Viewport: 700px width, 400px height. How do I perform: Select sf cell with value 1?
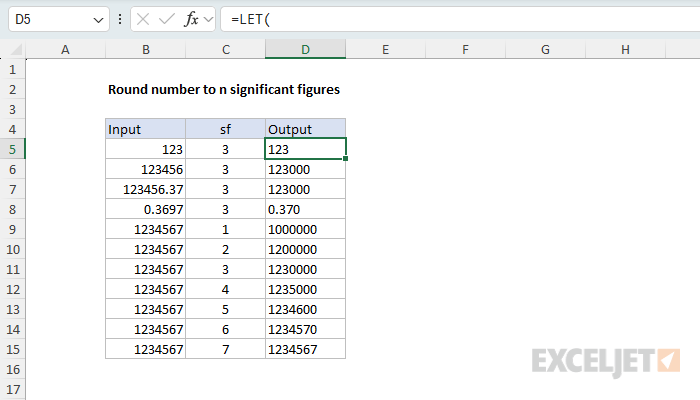click(x=225, y=229)
